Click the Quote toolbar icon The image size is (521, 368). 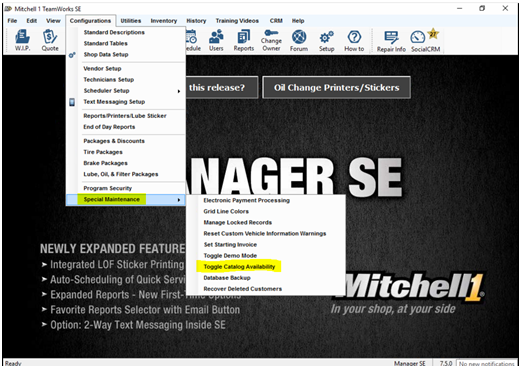[x=50, y=40]
